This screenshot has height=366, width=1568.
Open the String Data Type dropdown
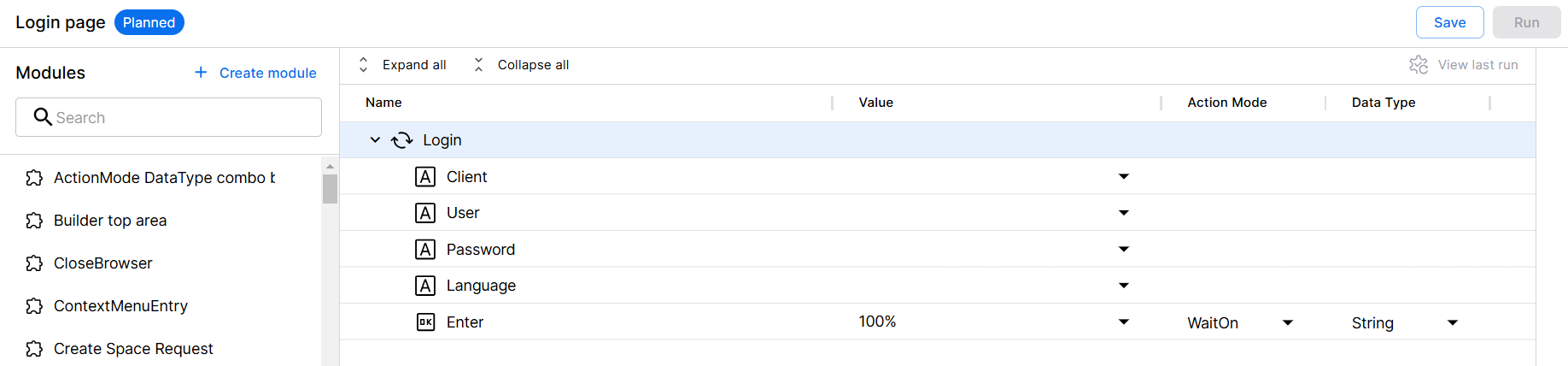(x=1453, y=323)
